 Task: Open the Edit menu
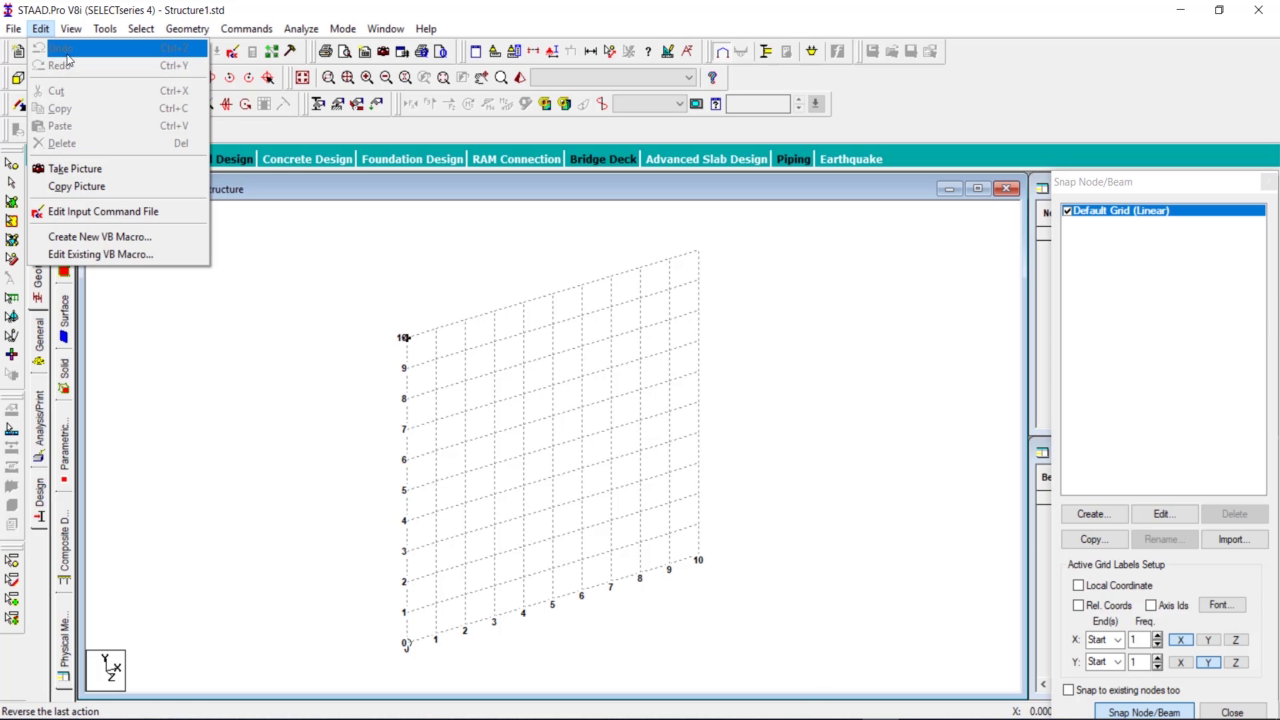pyautogui.click(x=40, y=29)
